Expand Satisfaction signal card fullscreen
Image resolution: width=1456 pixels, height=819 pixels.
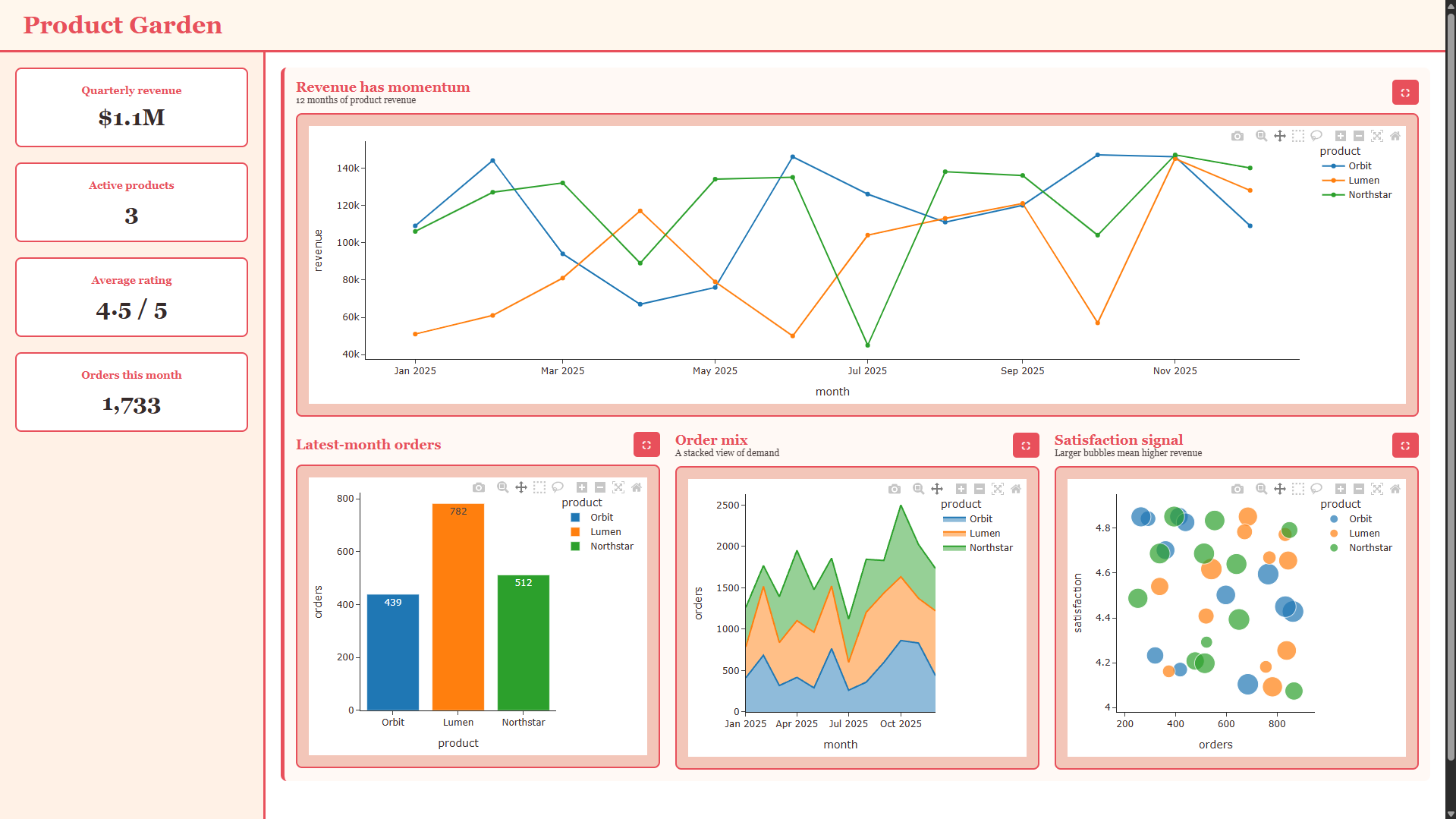click(1405, 445)
